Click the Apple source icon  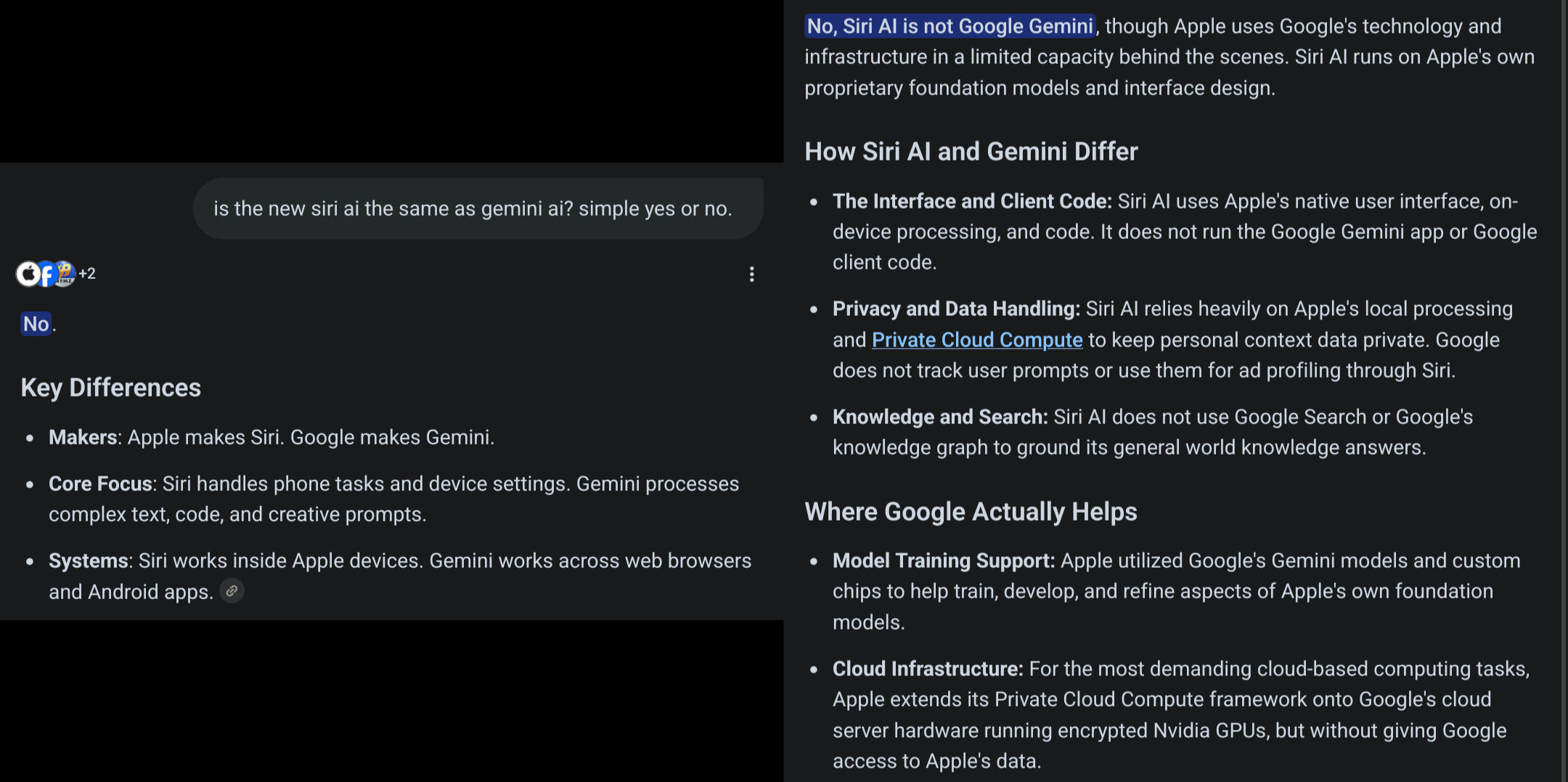point(29,274)
